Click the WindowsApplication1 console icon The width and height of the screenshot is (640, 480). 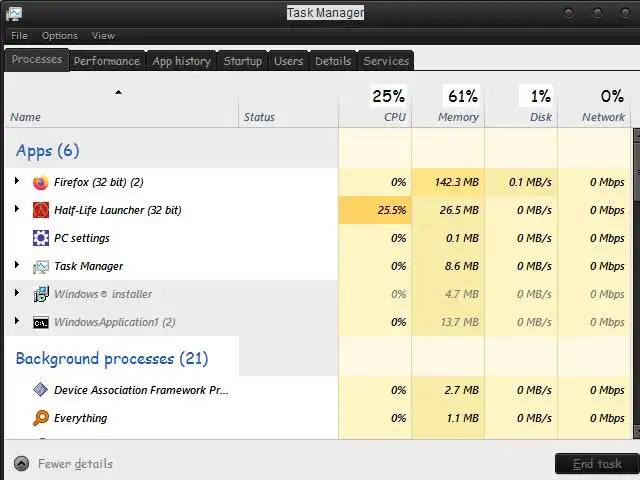[x=40, y=323]
